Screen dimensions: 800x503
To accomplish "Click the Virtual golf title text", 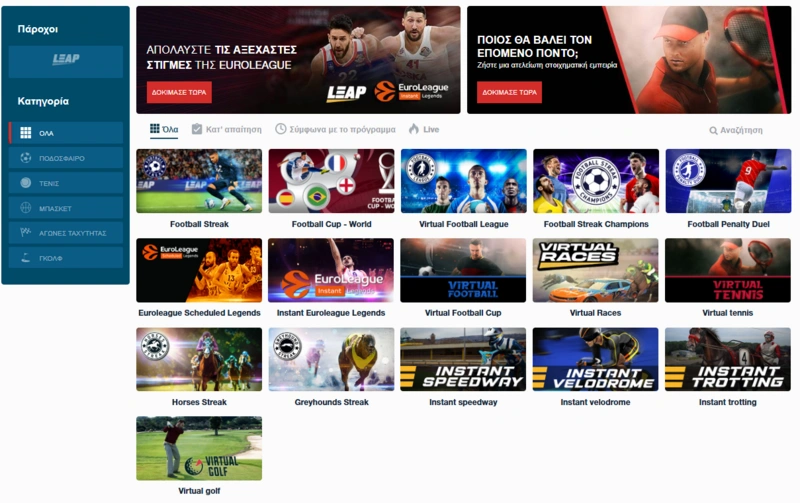I will click(x=199, y=491).
